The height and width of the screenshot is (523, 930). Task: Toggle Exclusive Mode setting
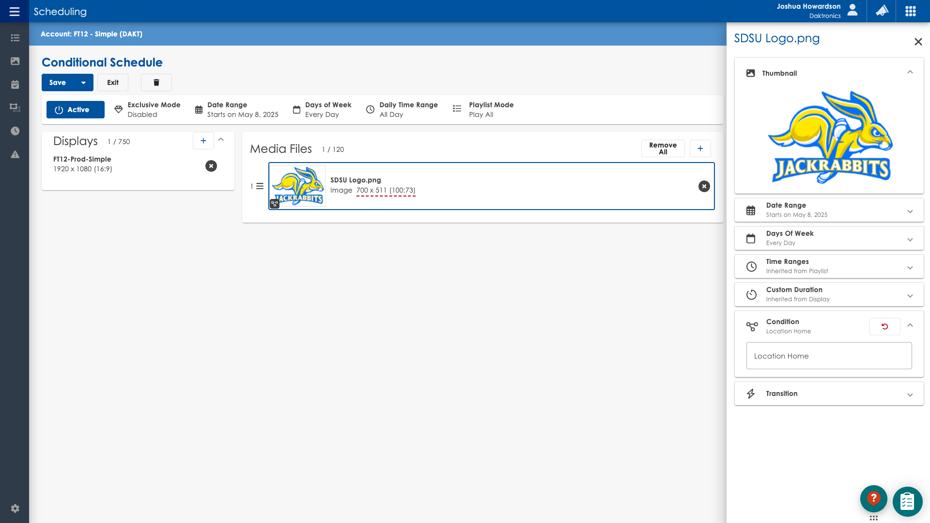point(147,110)
